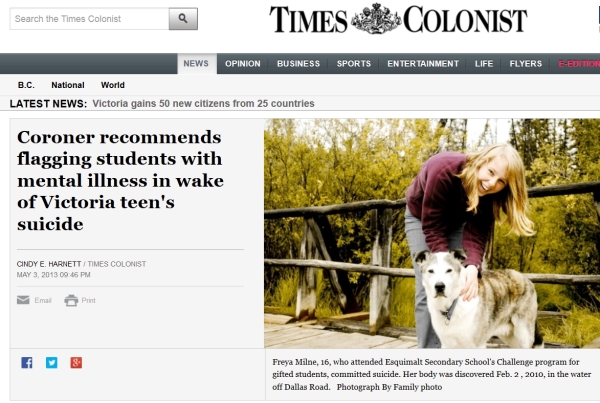
Task: Click the magnifying glass search button
Action: [183, 19]
